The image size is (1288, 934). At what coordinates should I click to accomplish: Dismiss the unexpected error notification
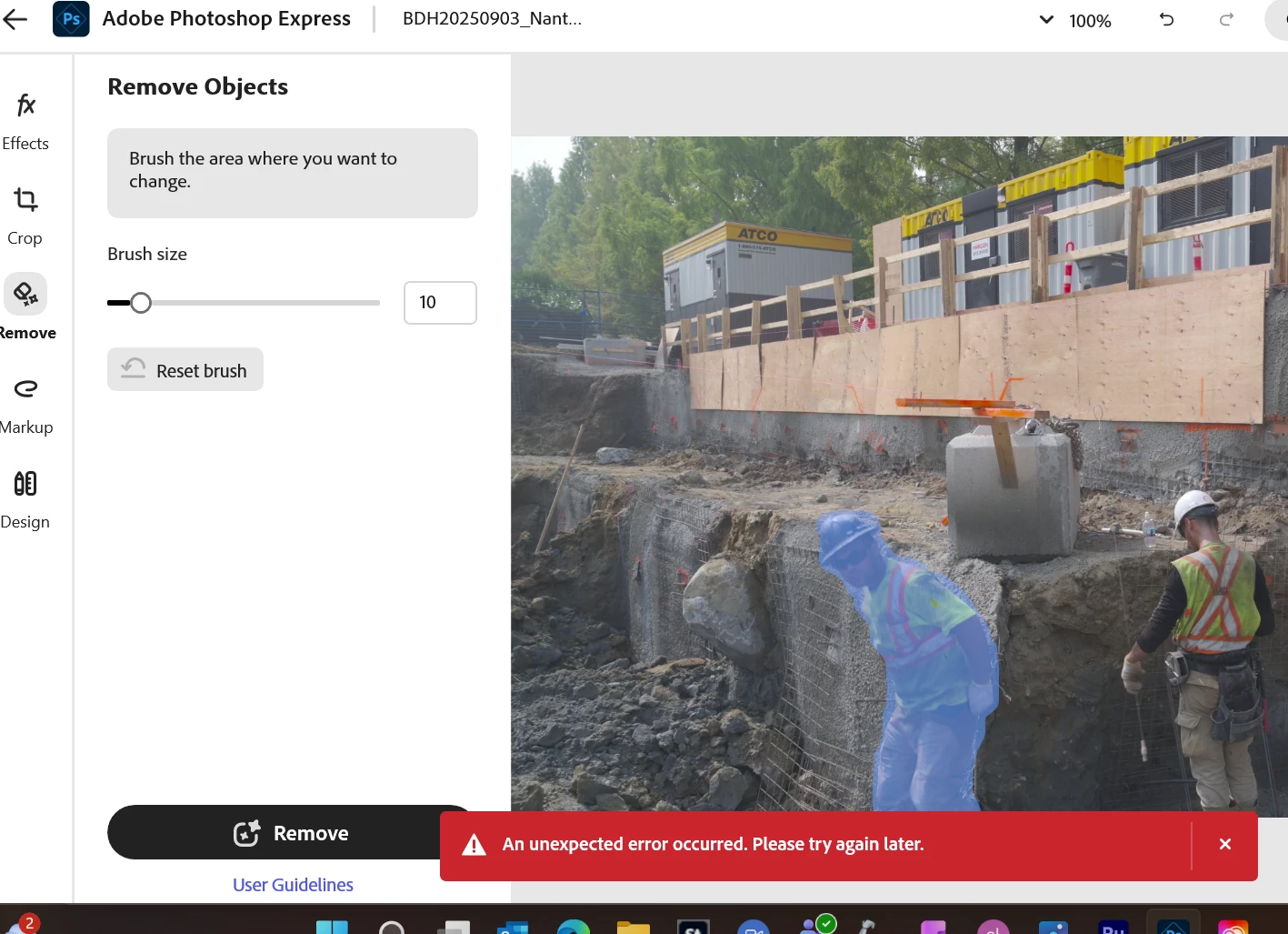coord(1224,845)
